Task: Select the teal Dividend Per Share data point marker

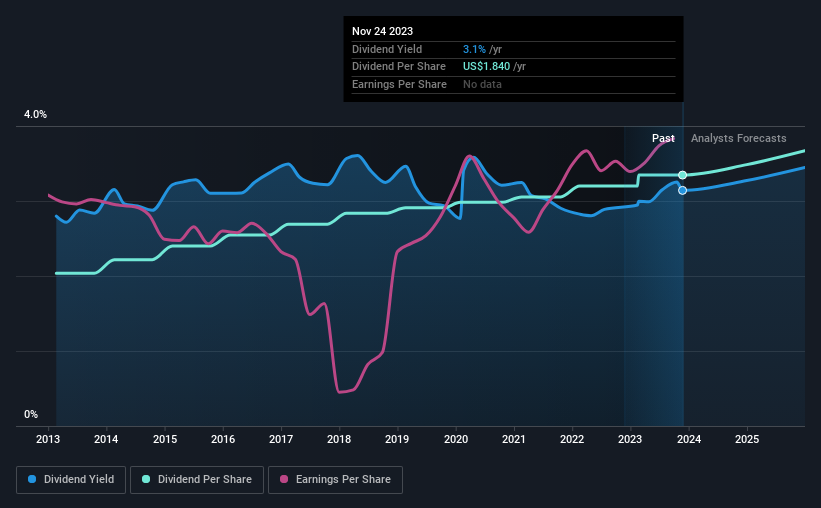Action: [x=682, y=175]
